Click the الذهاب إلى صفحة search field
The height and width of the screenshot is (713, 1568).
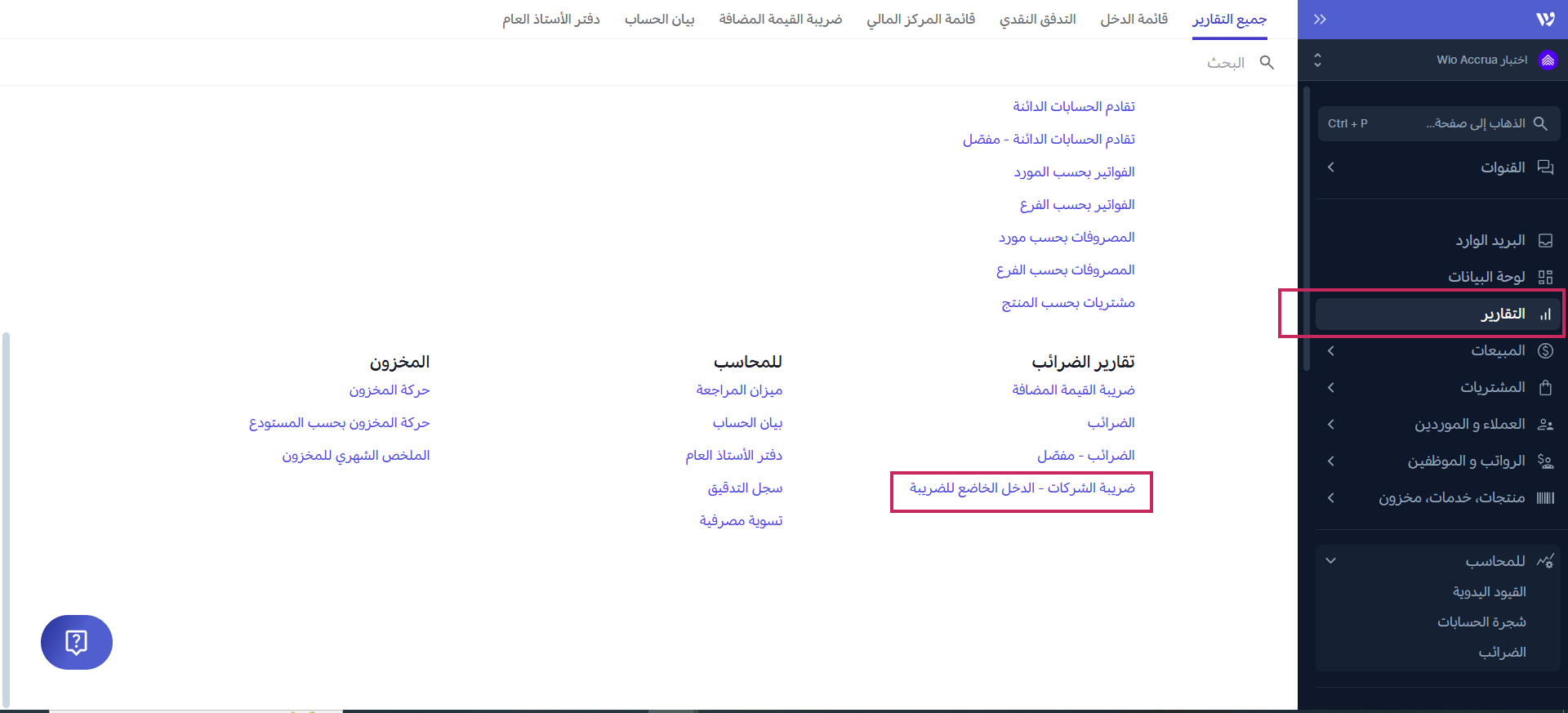(x=1437, y=123)
